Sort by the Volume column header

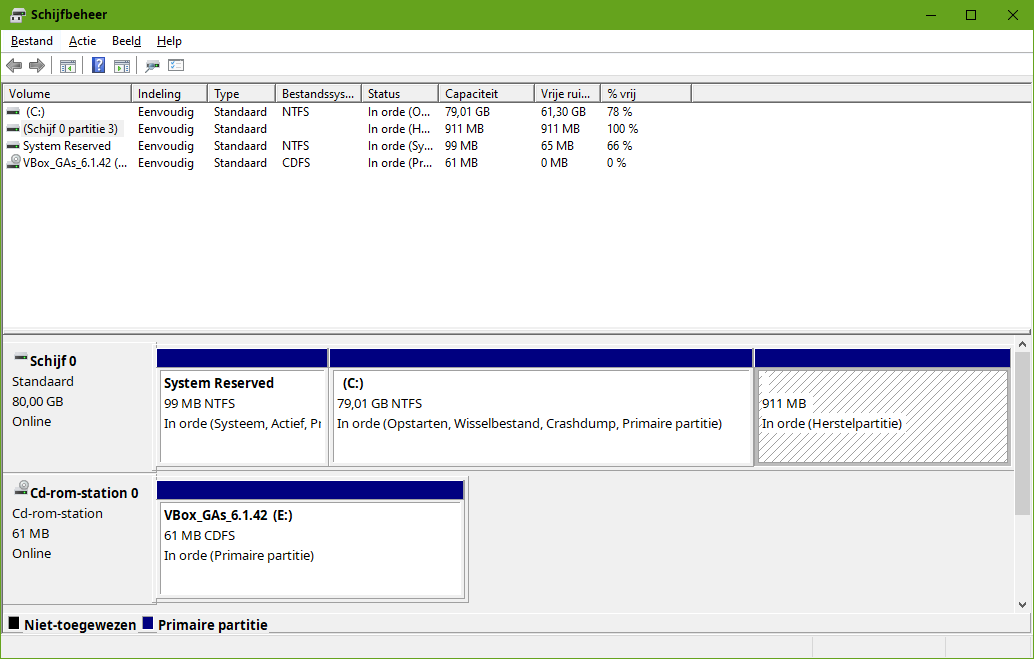66,94
